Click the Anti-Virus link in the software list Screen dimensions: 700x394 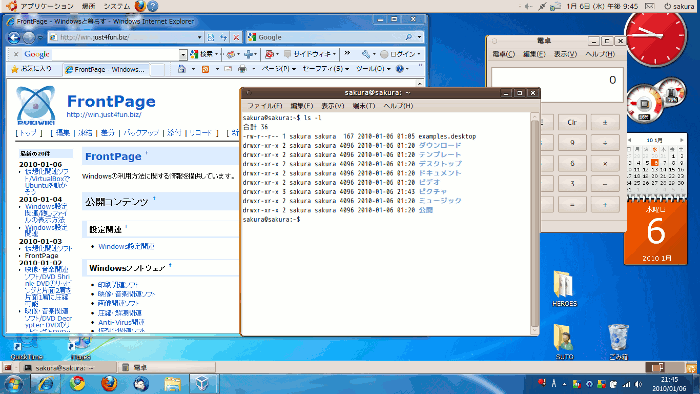click(121, 322)
